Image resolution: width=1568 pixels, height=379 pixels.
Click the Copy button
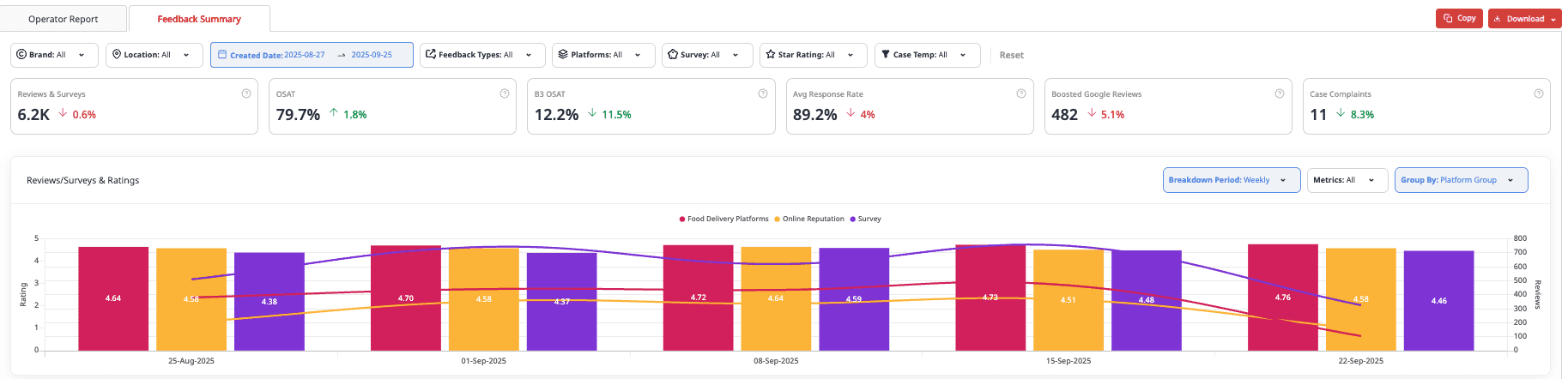click(x=1459, y=18)
